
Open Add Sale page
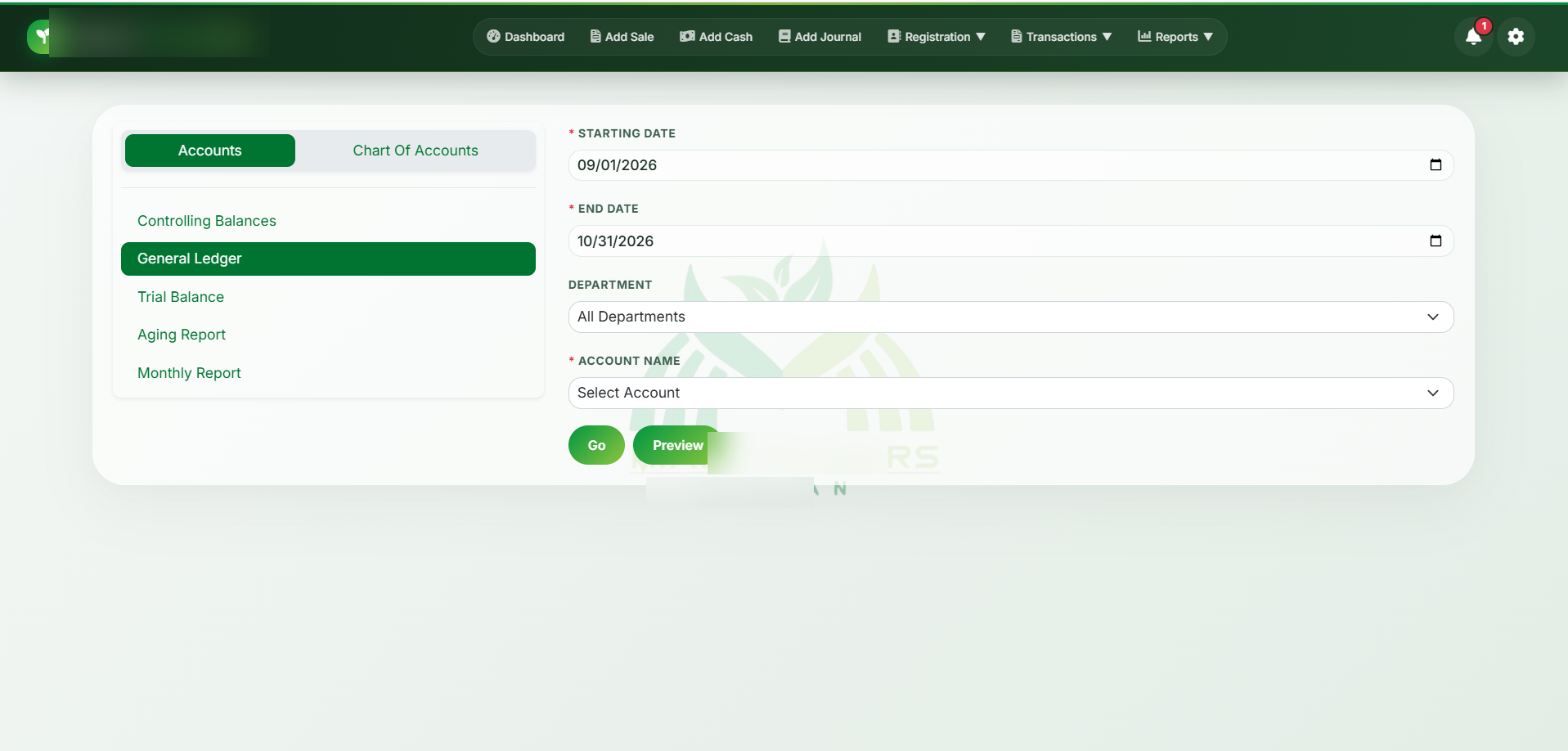622,37
